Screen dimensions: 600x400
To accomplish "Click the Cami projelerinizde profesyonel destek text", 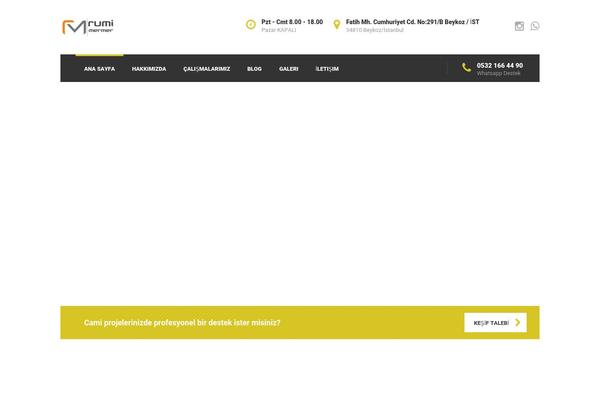I will point(182,323).
